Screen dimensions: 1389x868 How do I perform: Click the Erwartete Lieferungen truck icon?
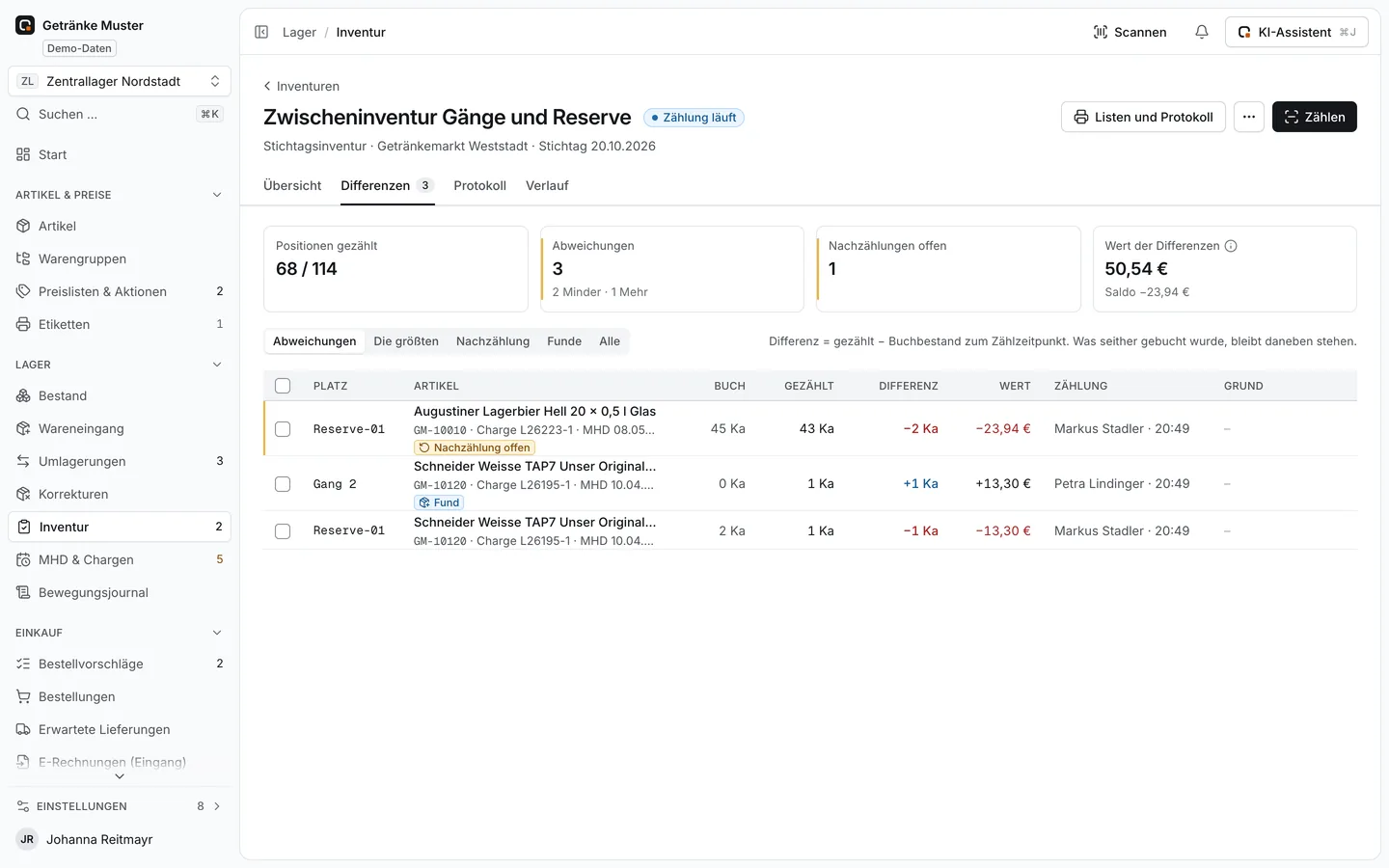tap(23, 729)
